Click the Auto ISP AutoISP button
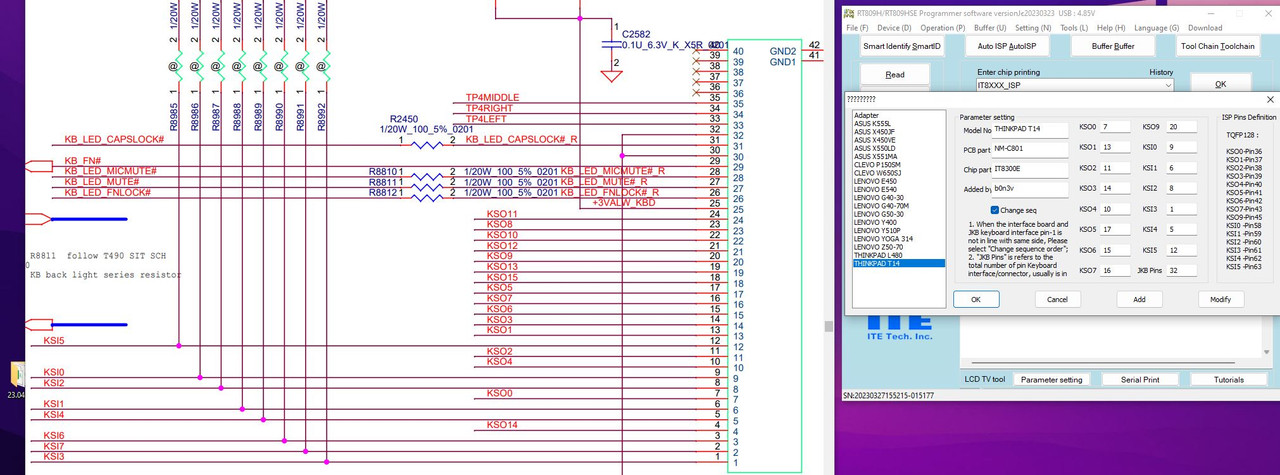Screen dimensions: 1280x475 [1006, 46]
